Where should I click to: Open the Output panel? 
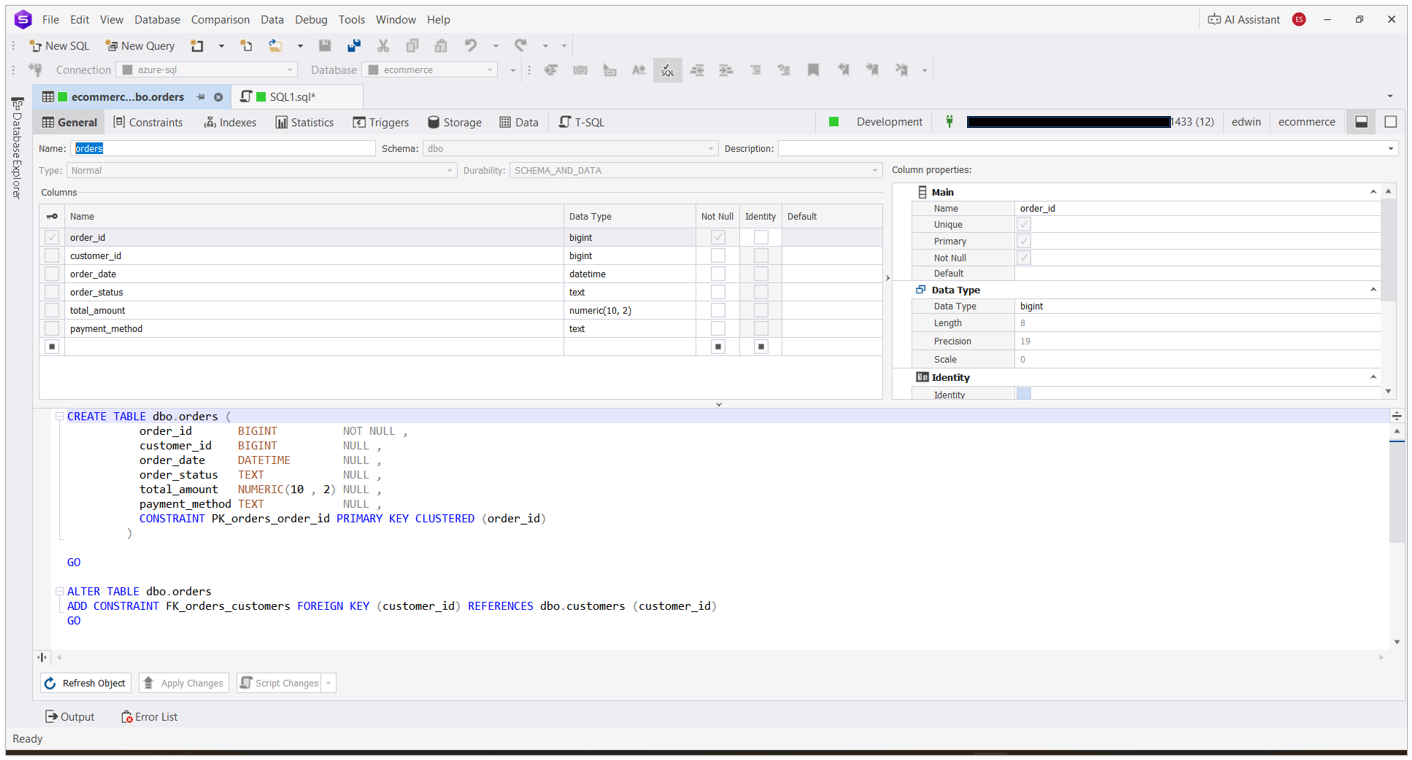tap(70, 717)
